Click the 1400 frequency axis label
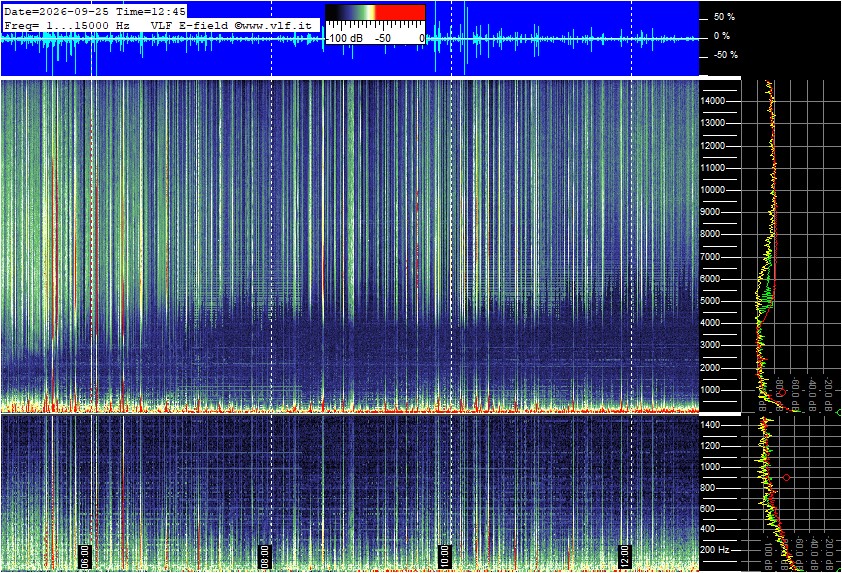This screenshot has height=573, width=842. pyautogui.click(x=710, y=425)
